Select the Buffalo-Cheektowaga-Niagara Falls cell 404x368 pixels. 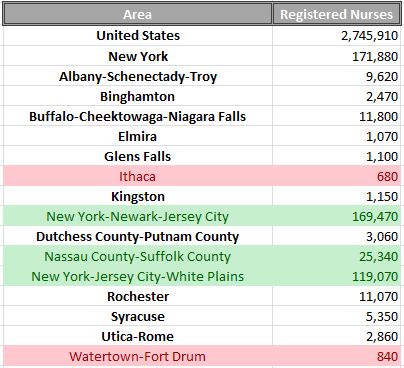[x=138, y=116]
